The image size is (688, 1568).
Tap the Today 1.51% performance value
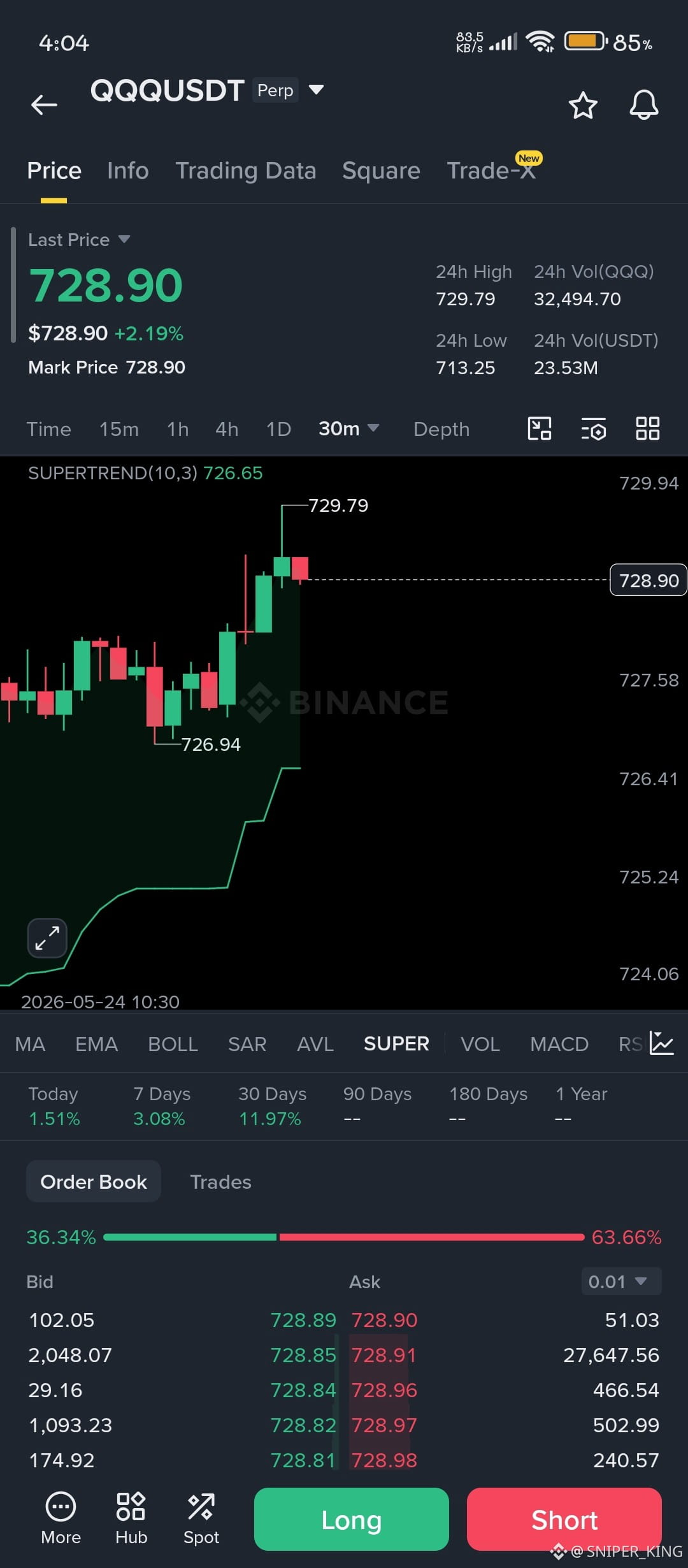[55, 1119]
